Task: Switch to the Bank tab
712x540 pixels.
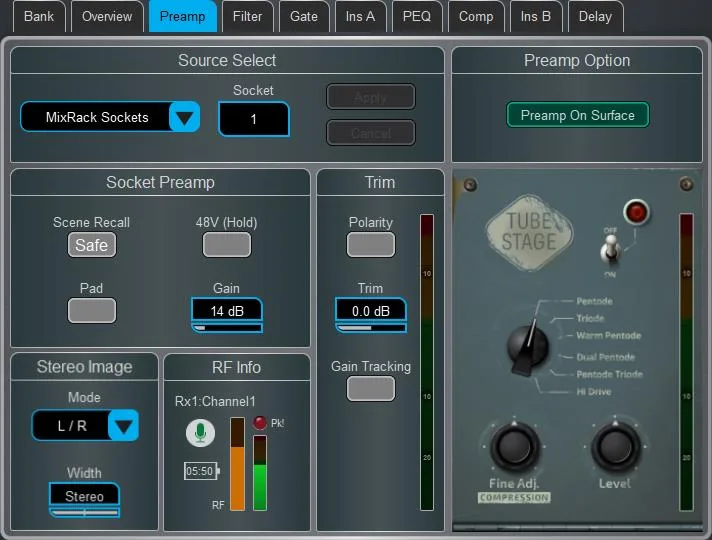Action: pyautogui.click(x=39, y=16)
